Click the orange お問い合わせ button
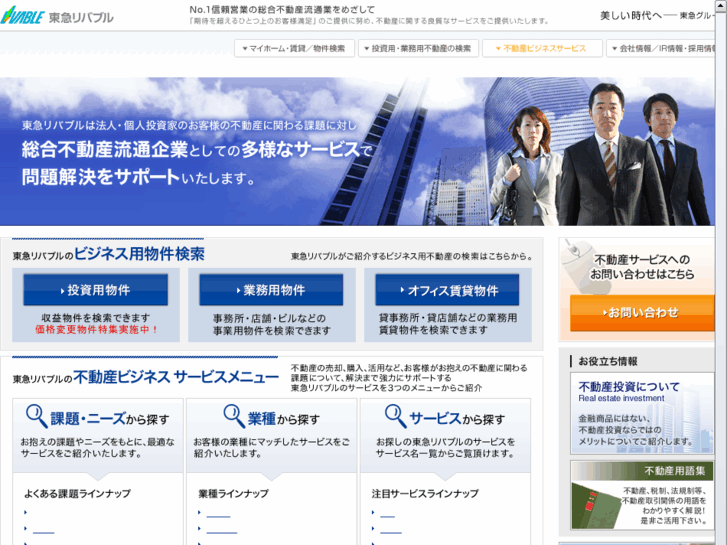727x545 pixels. point(642,313)
